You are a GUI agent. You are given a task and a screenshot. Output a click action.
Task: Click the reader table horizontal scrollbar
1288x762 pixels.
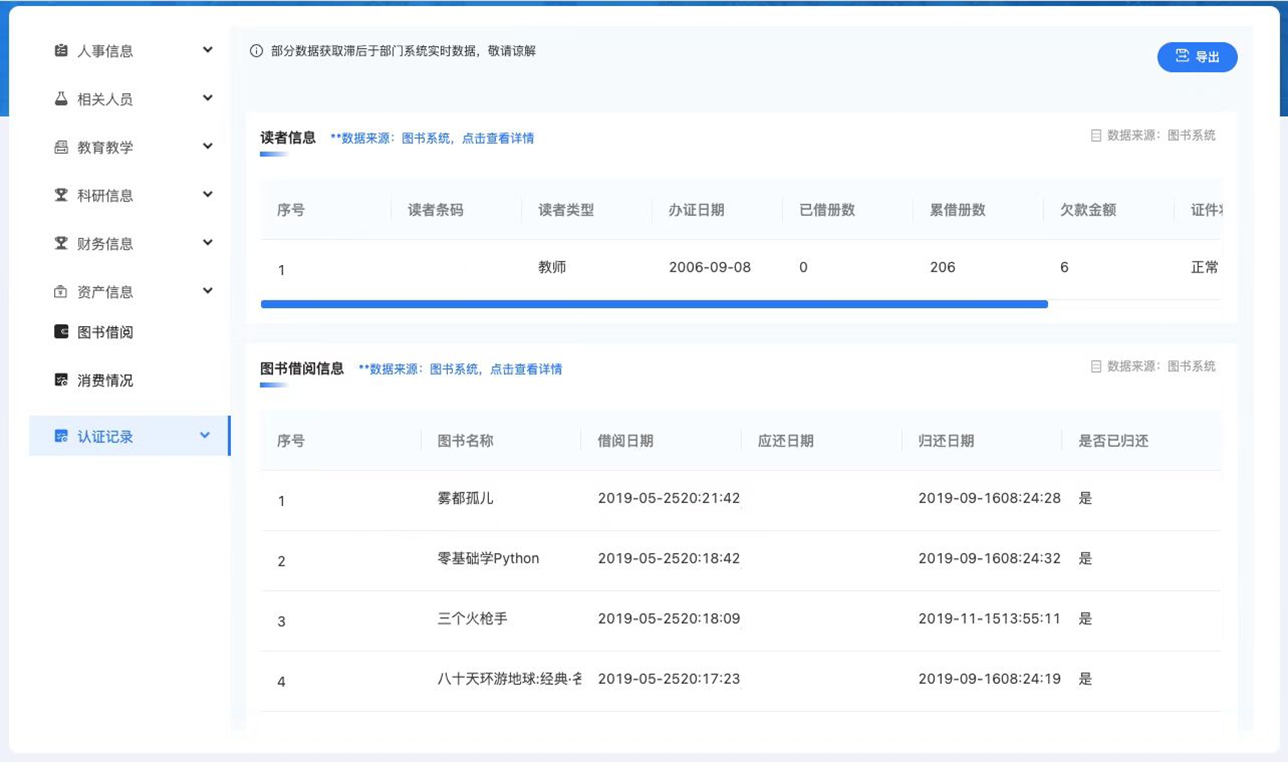tap(654, 304)
